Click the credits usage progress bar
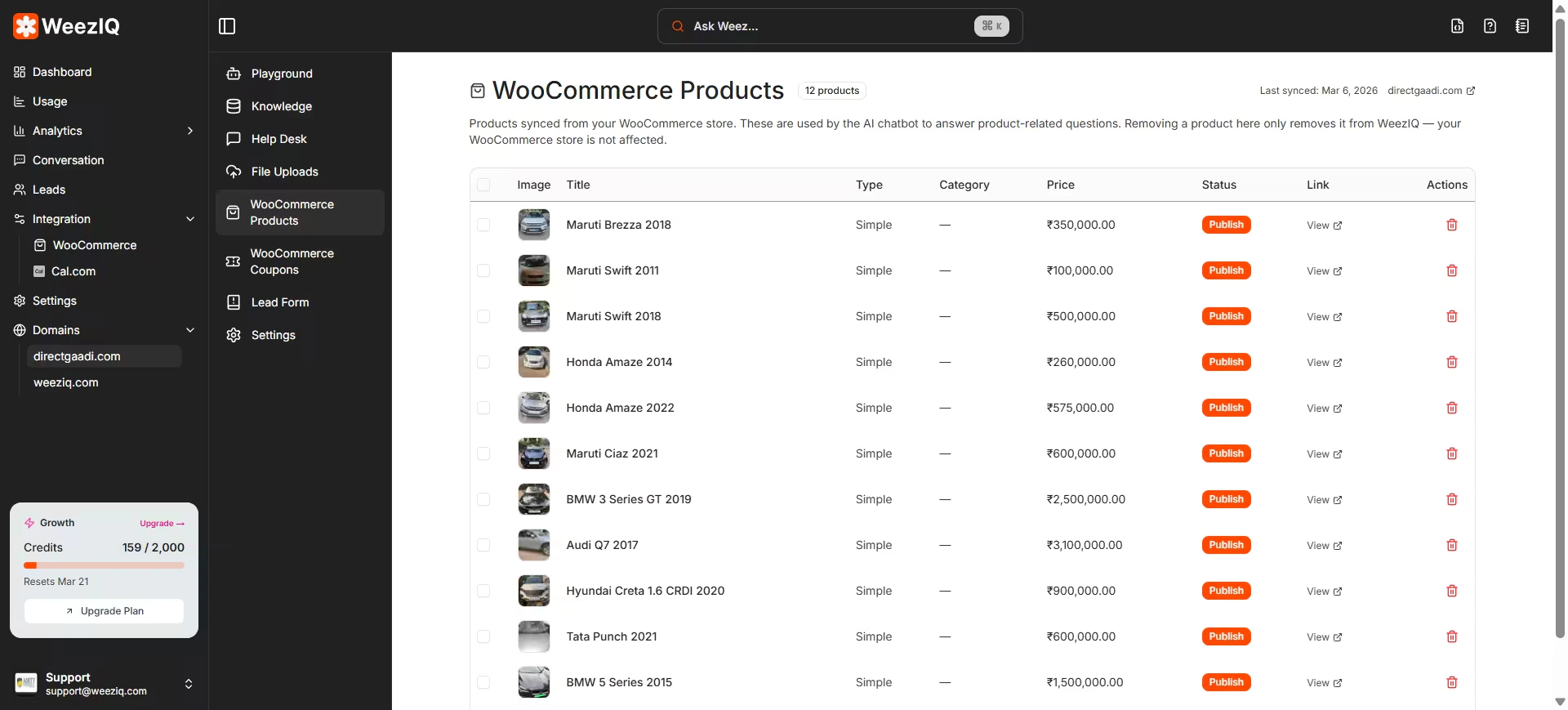 click(x=104, y=565)
